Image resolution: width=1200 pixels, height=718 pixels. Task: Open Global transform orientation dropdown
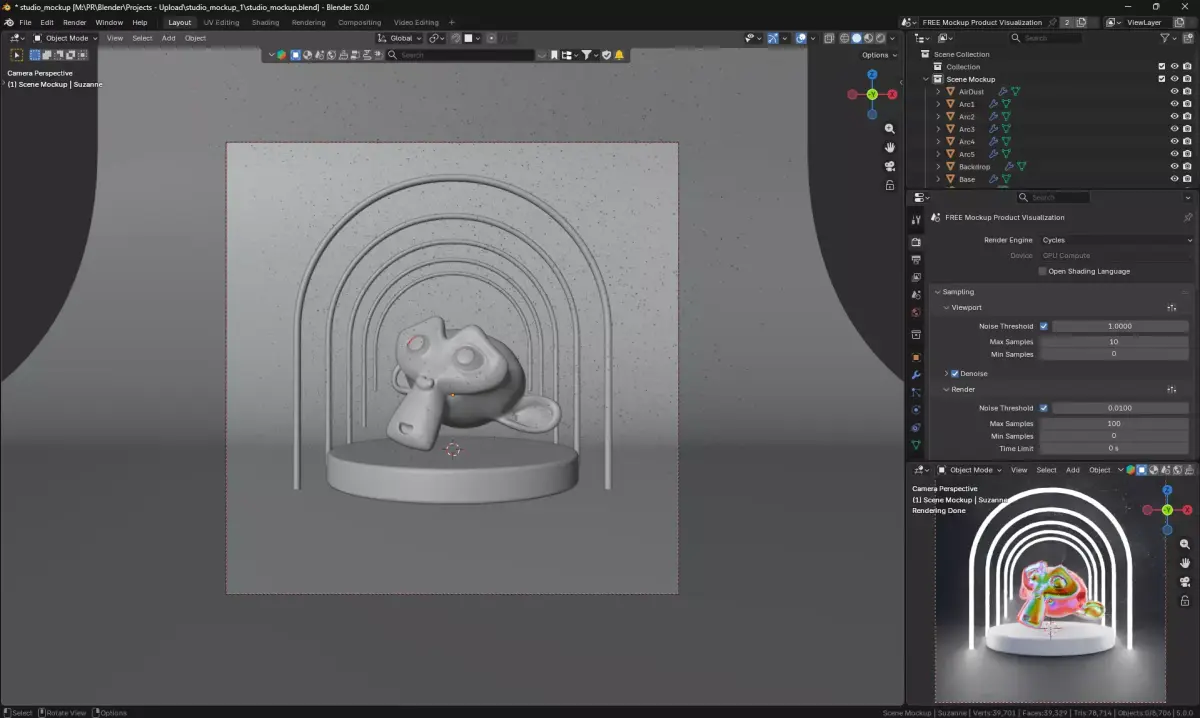pos(398,38)
